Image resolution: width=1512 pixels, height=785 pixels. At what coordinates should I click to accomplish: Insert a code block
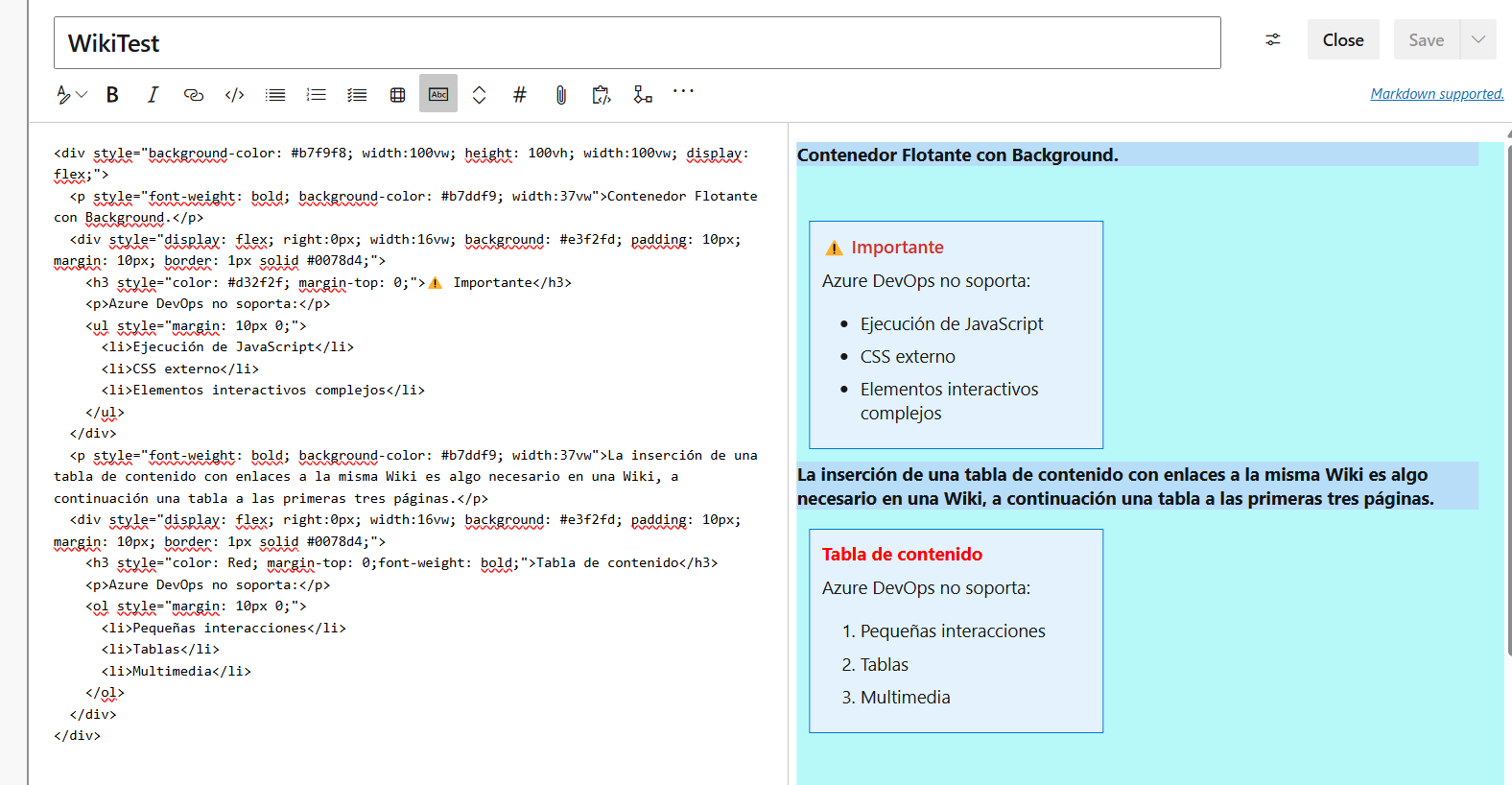coord(234,94)
